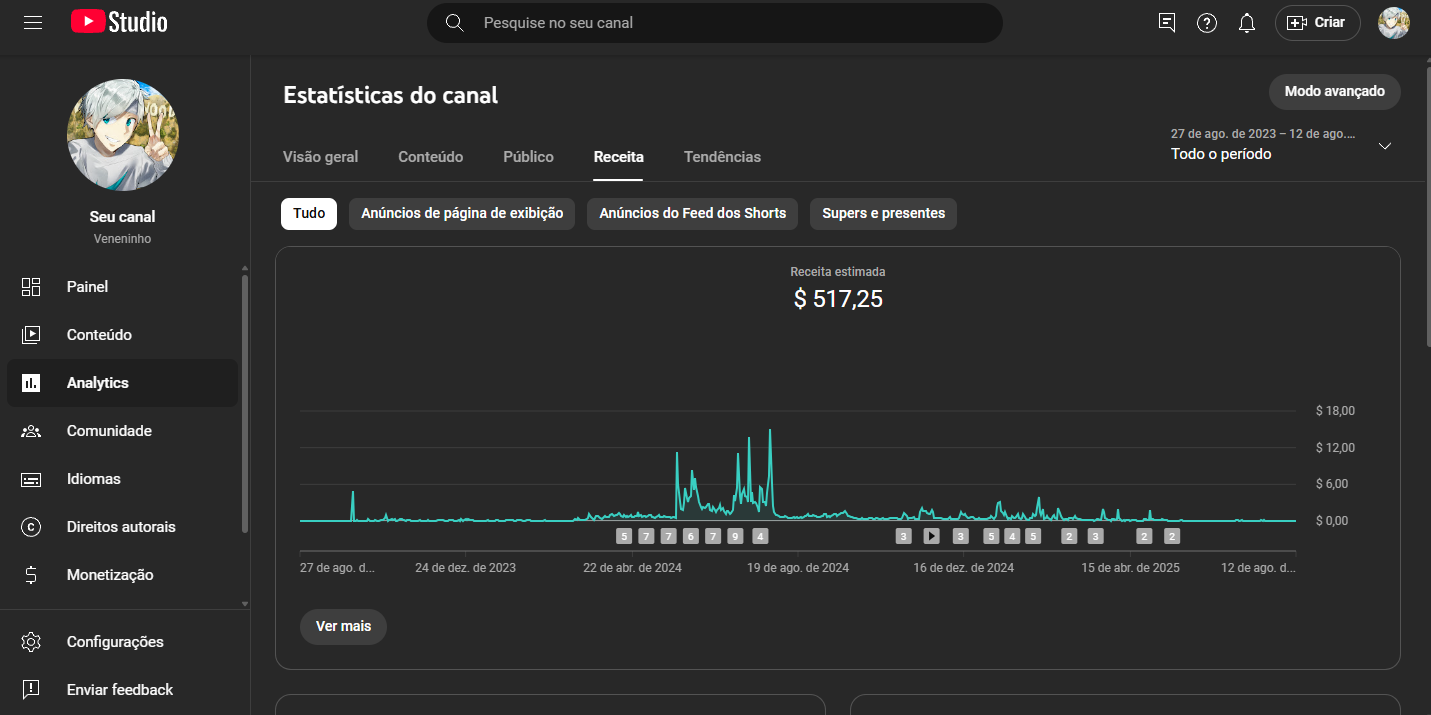Open the help question mark icon
1431x715 pixels.
click(1207, 22)
